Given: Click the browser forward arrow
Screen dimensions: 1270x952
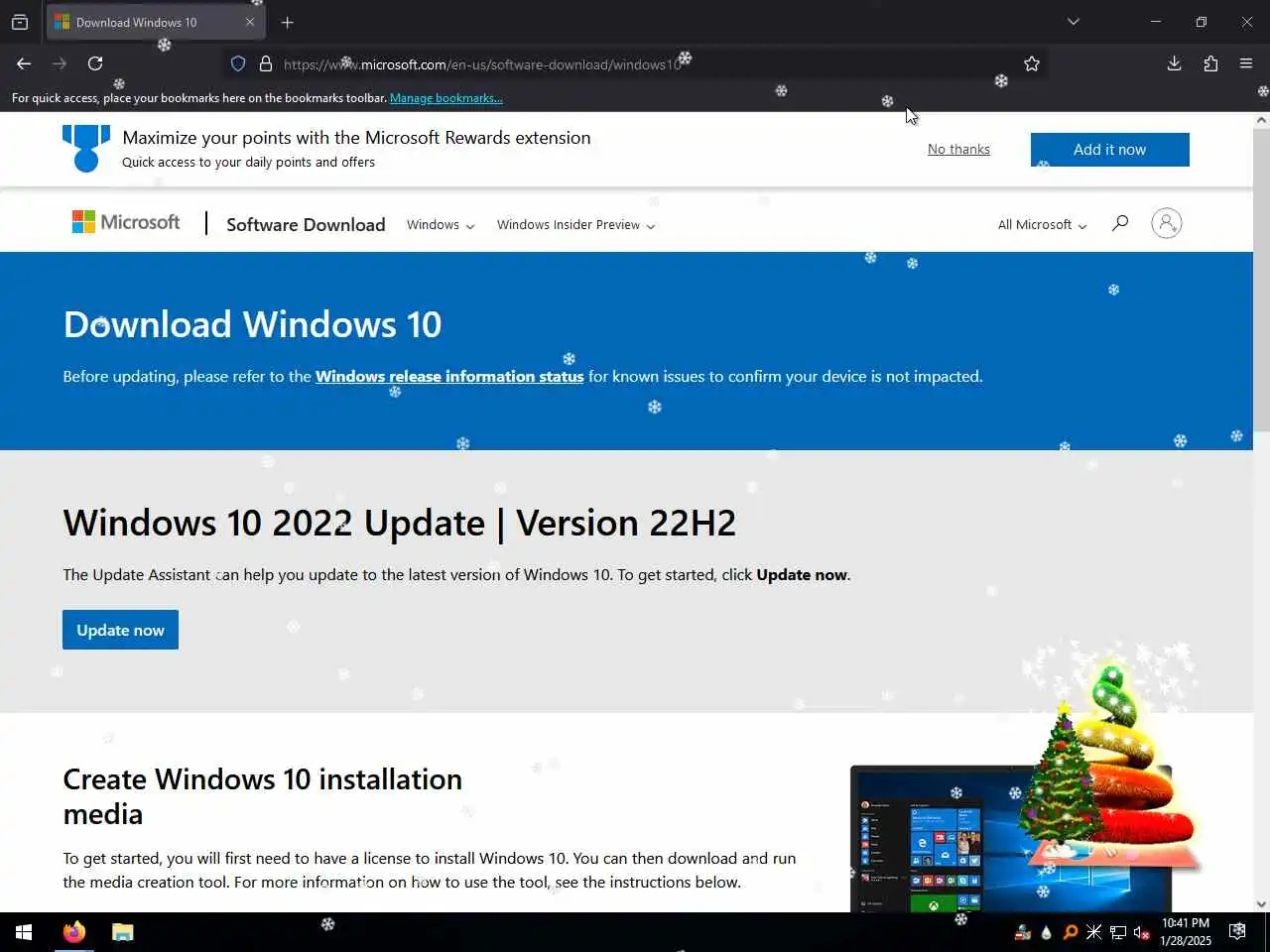Looking at the screenshot, I should (60, 63).
